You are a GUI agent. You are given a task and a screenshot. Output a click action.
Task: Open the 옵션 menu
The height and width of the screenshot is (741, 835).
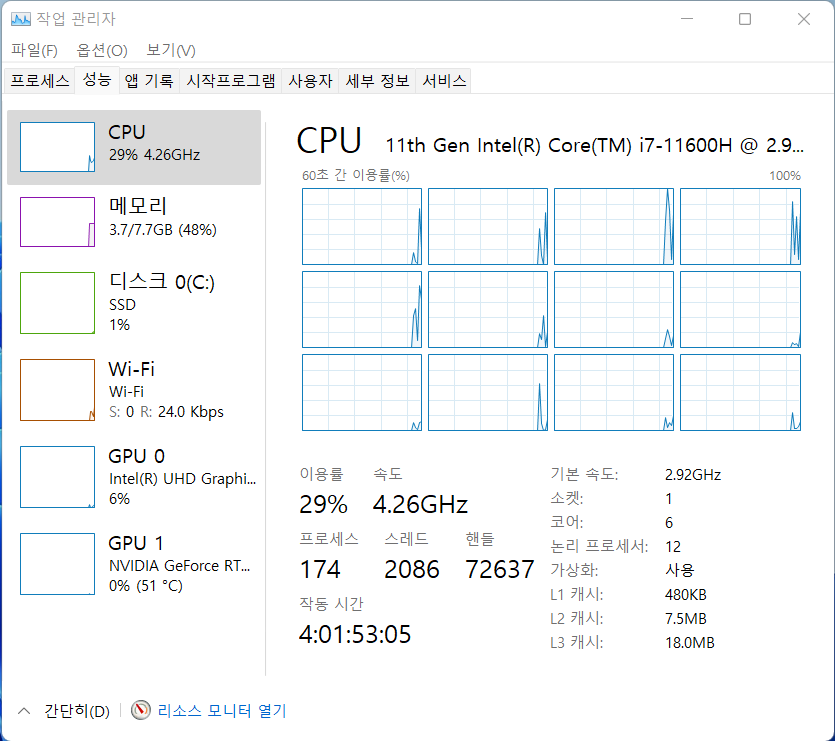tap(102, 50)
